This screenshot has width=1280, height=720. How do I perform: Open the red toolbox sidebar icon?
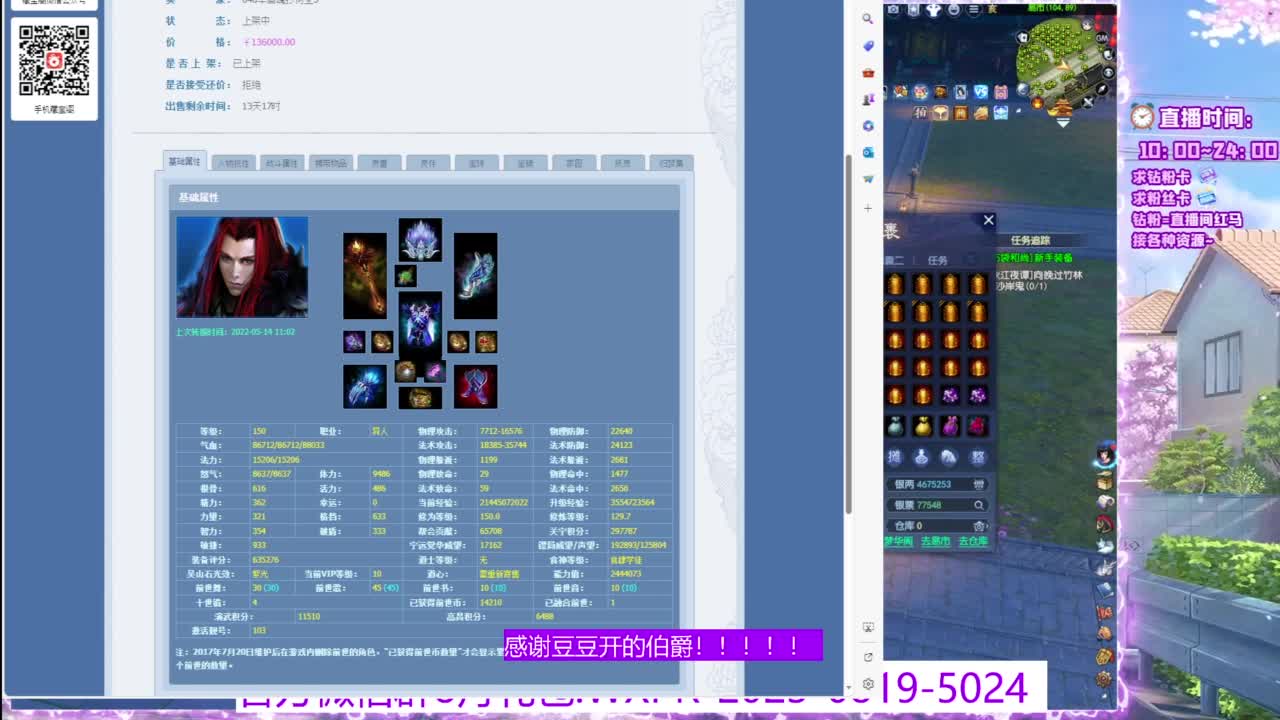coord(868,73)
